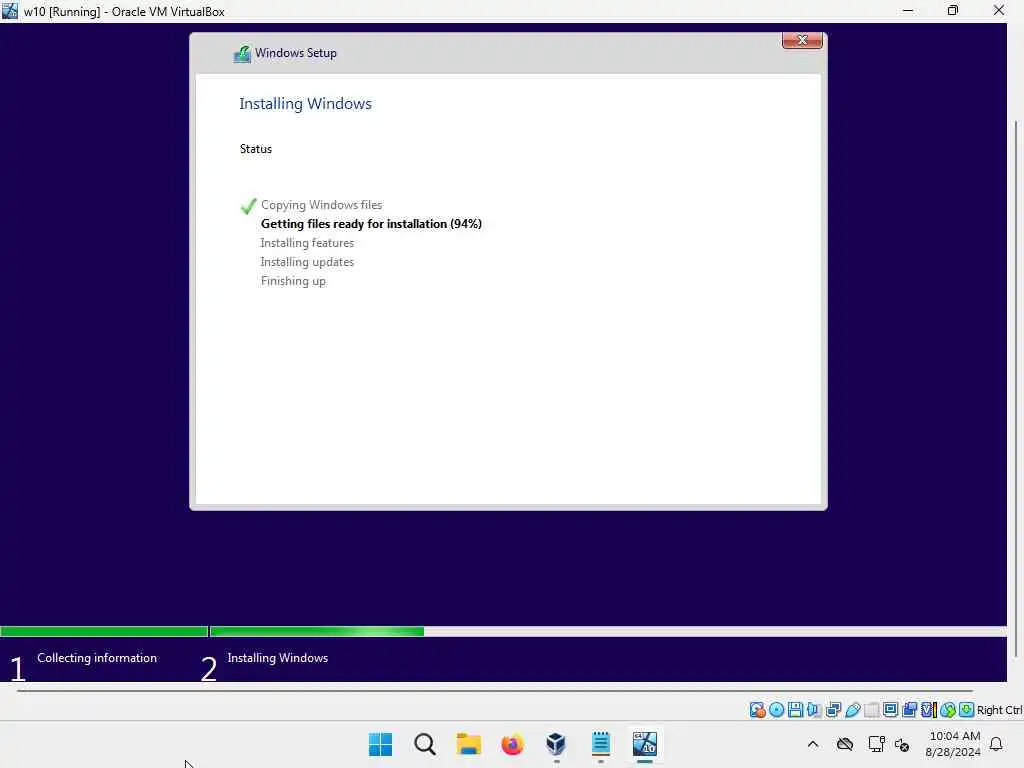
Task: Click the Collecting information progress bar
Action: (x=104, y=632)
